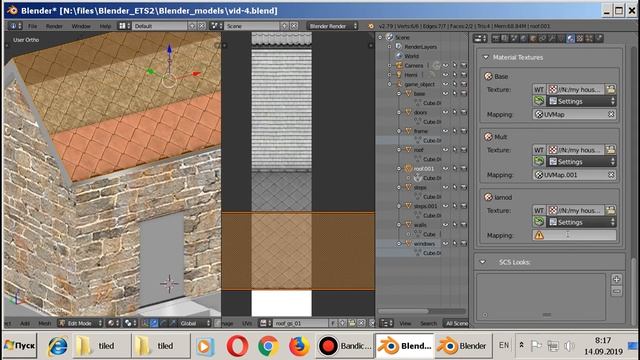The height and width of the screenshot is (360, 640).
Task: Toggle WT button for Base texture
Action: 539,89
